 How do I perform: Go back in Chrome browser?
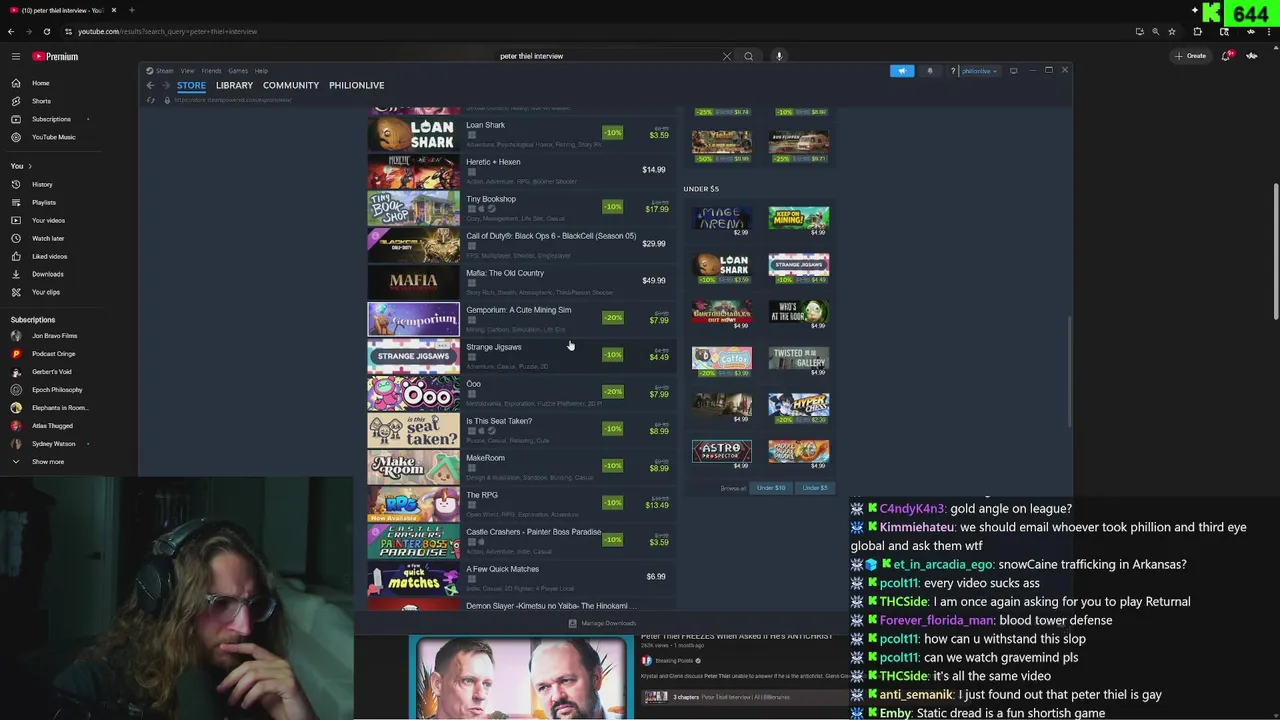(11, 31)
